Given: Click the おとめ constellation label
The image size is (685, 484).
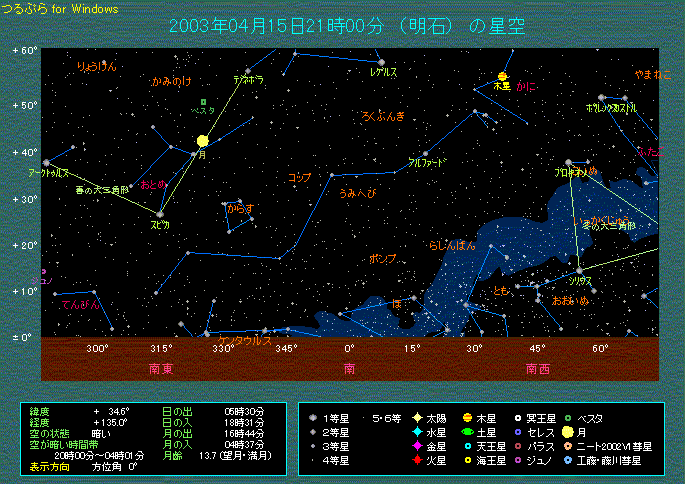Looking at the screenshot, I should click(153, 184).
